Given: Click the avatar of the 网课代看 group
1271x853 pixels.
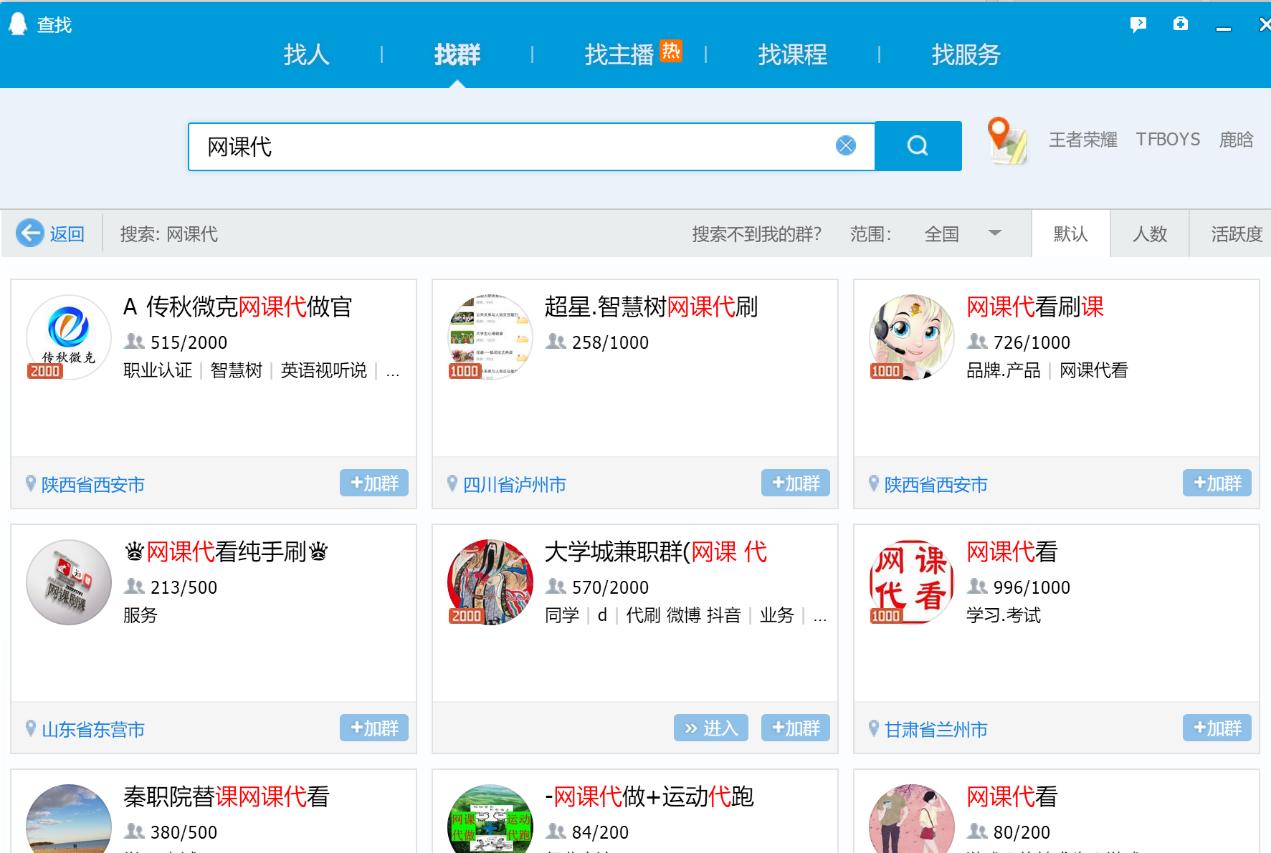Looking at the screenshot, I should point(910,580).
